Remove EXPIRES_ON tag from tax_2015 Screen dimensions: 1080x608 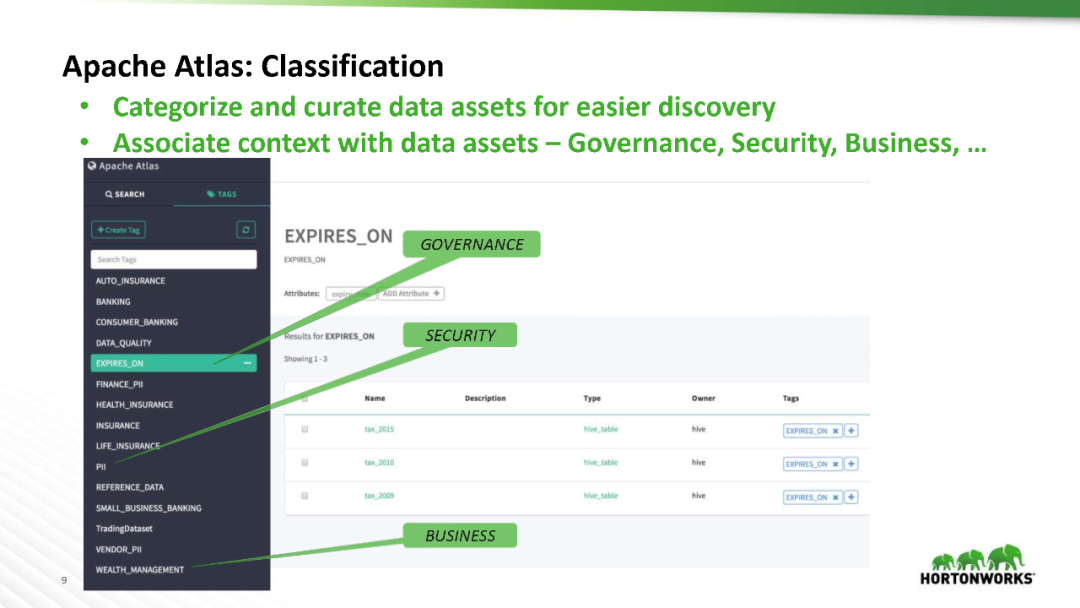pos(835,431)
